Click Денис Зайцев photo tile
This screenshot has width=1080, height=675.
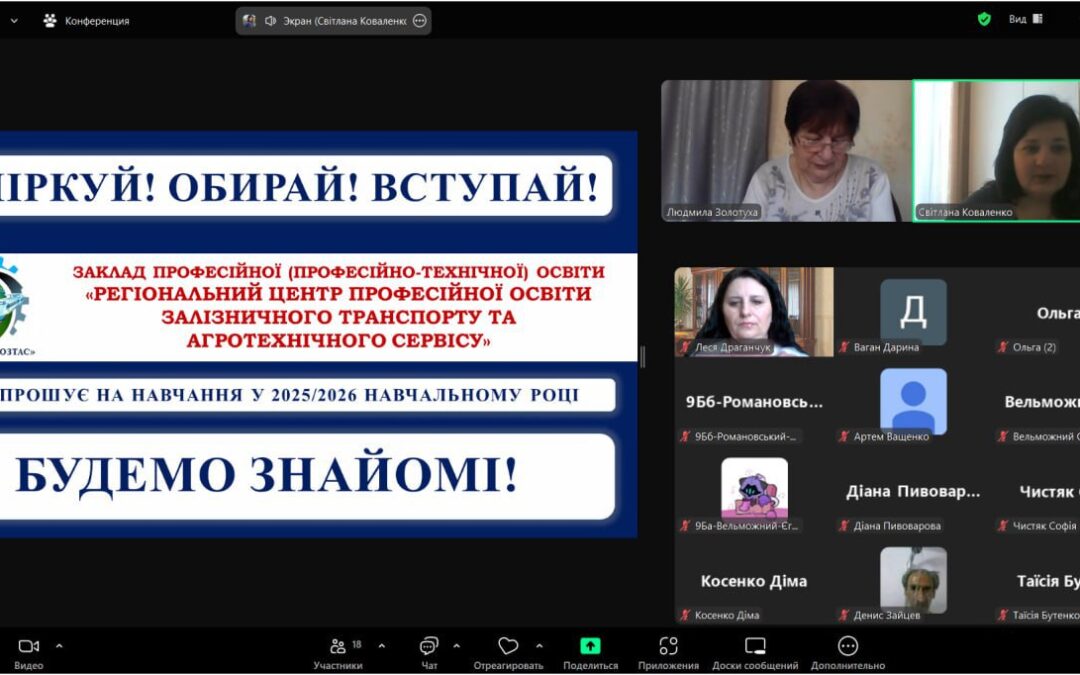[913, 580]
